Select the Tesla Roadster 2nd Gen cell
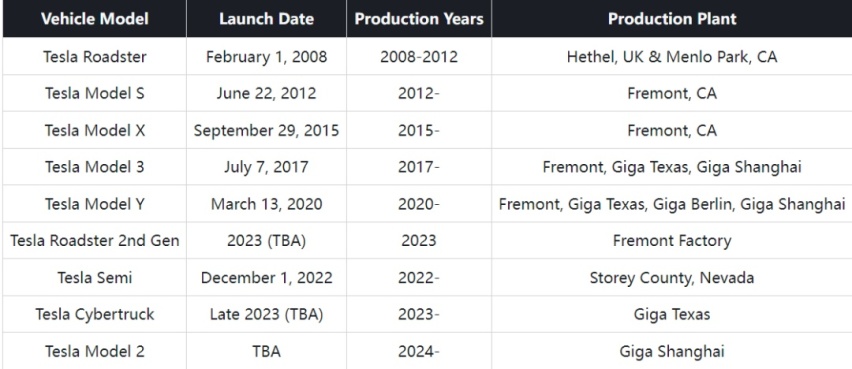The image size is (852, 369). click(x=95, y=240)
